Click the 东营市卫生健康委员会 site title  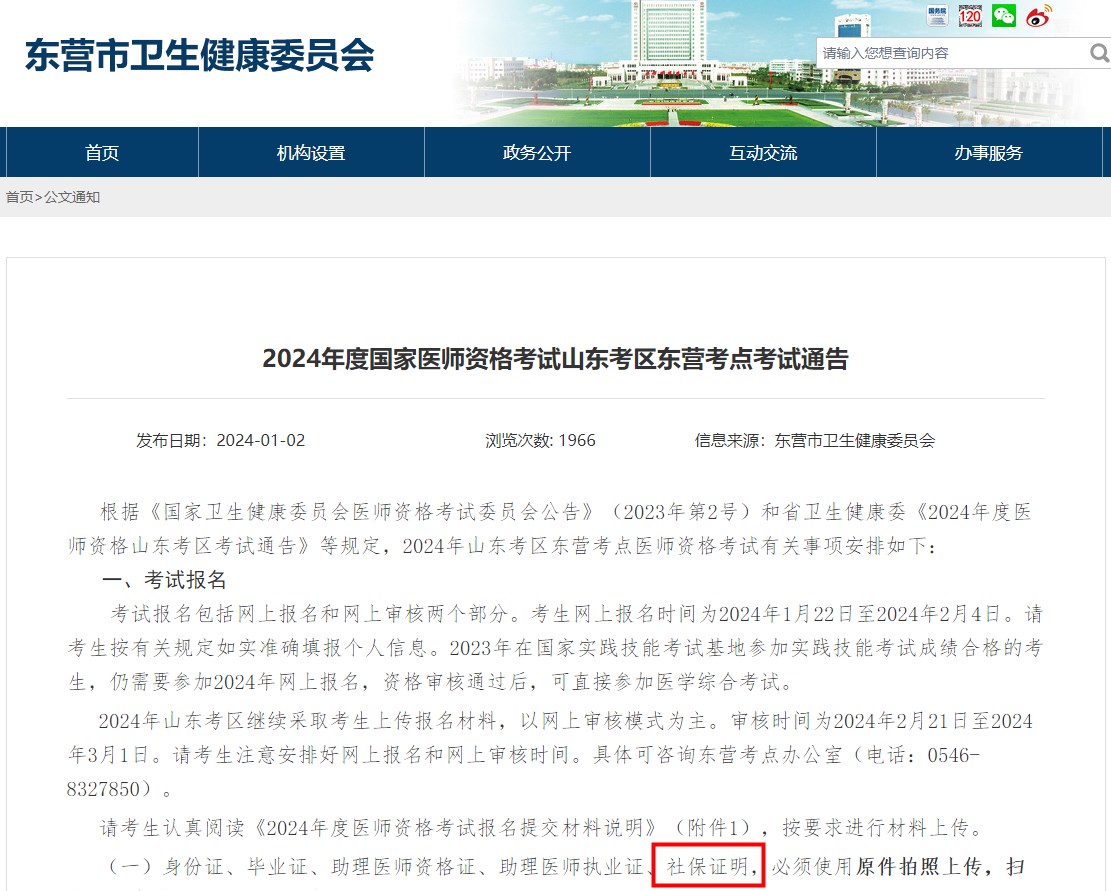click(199, 55)
